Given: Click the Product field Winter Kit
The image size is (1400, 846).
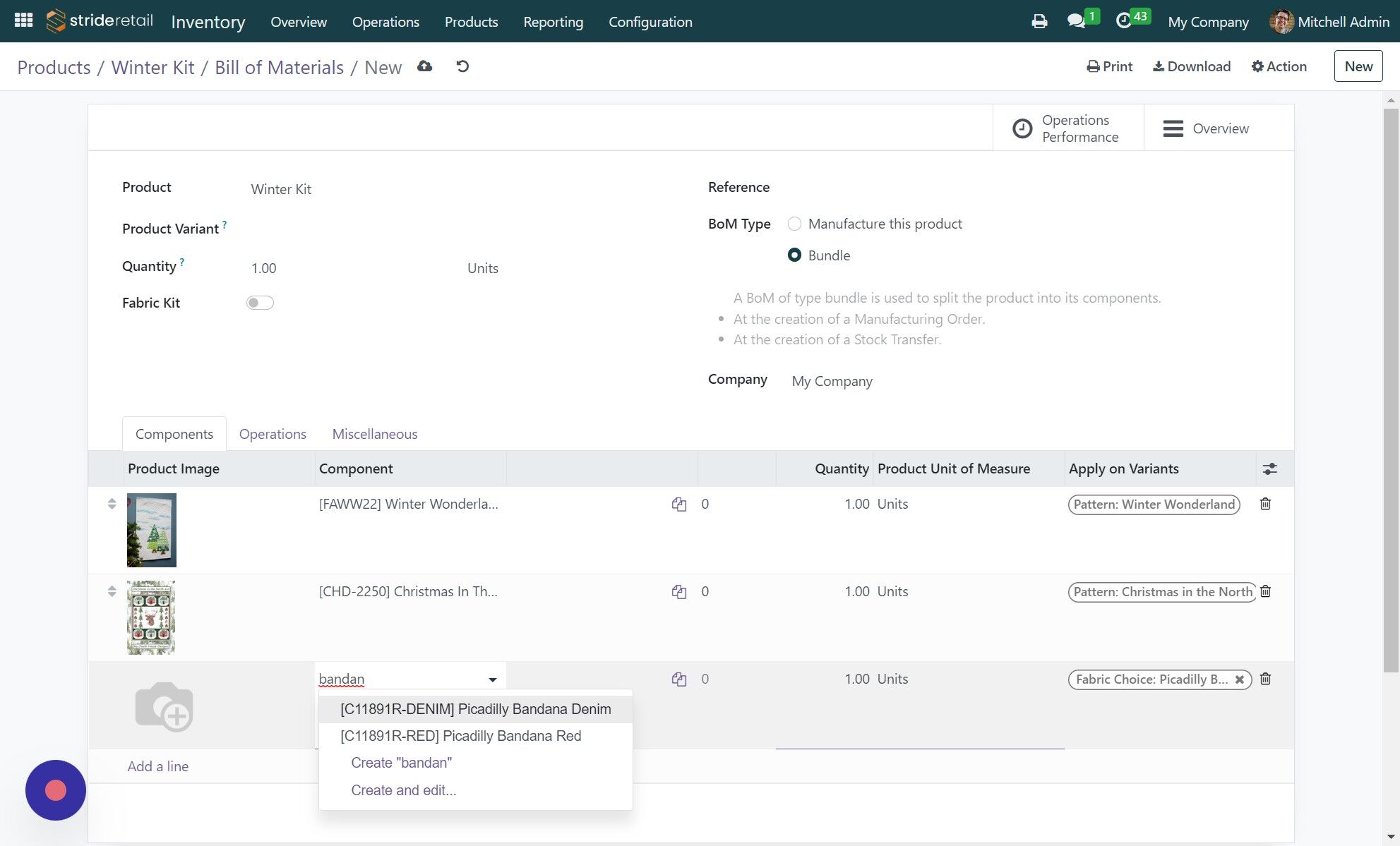Looking at the screenshot, I should click(x=281, y=189).
